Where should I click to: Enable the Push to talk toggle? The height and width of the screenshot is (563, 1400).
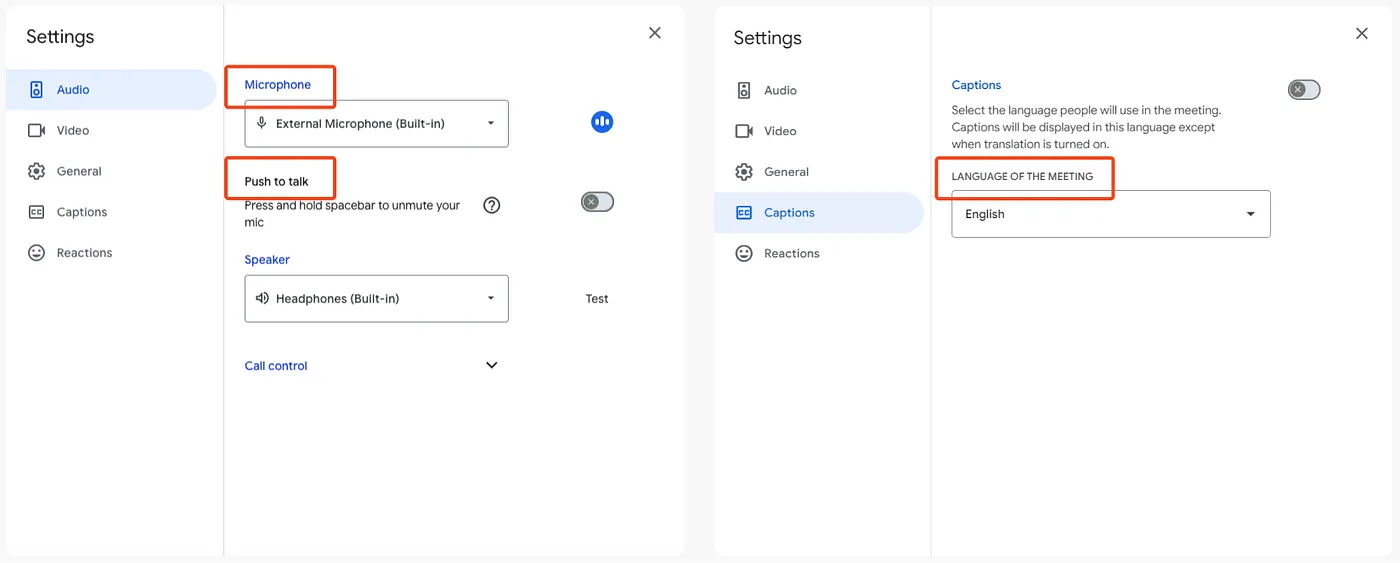click(597, 202)
